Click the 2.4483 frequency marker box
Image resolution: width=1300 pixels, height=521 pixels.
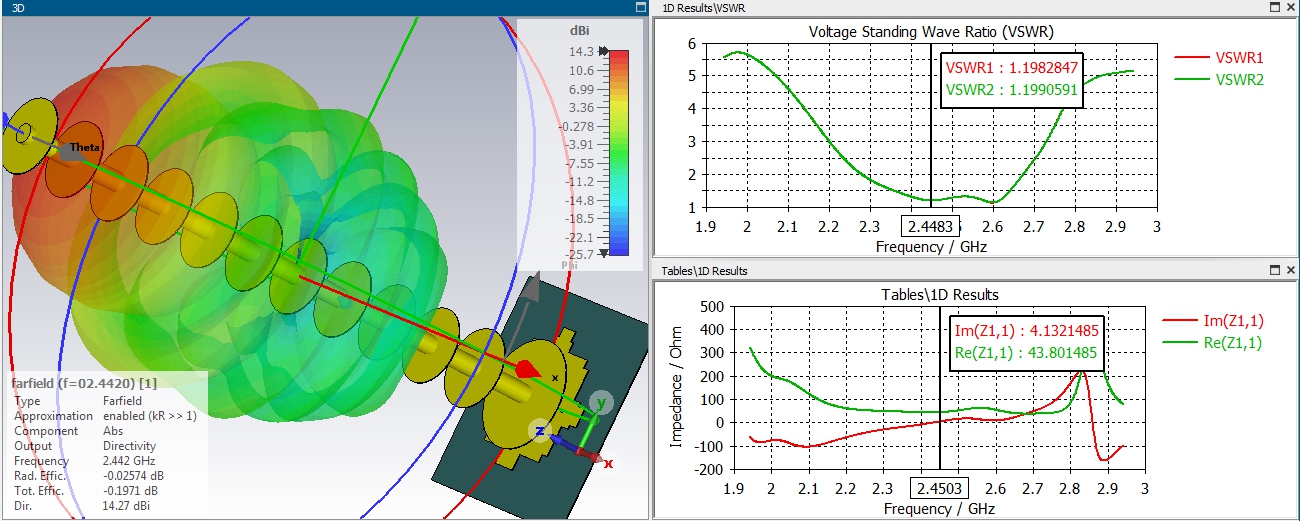(931, 226)
